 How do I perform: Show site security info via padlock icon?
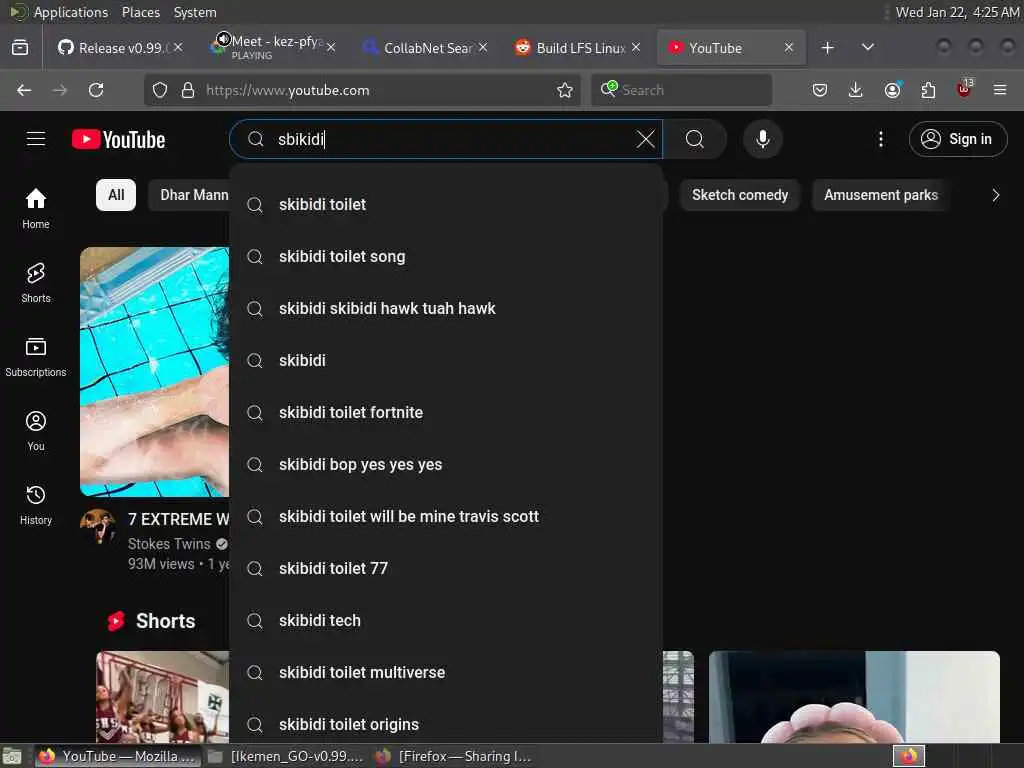tap(188, 90)
